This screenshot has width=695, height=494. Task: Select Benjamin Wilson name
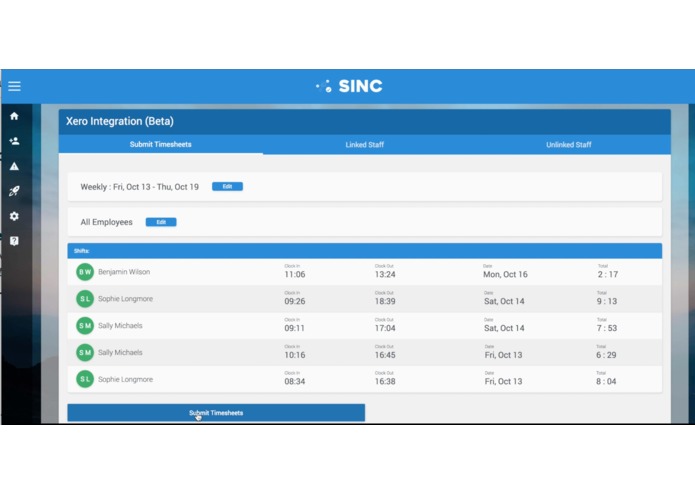coord(124,272)
